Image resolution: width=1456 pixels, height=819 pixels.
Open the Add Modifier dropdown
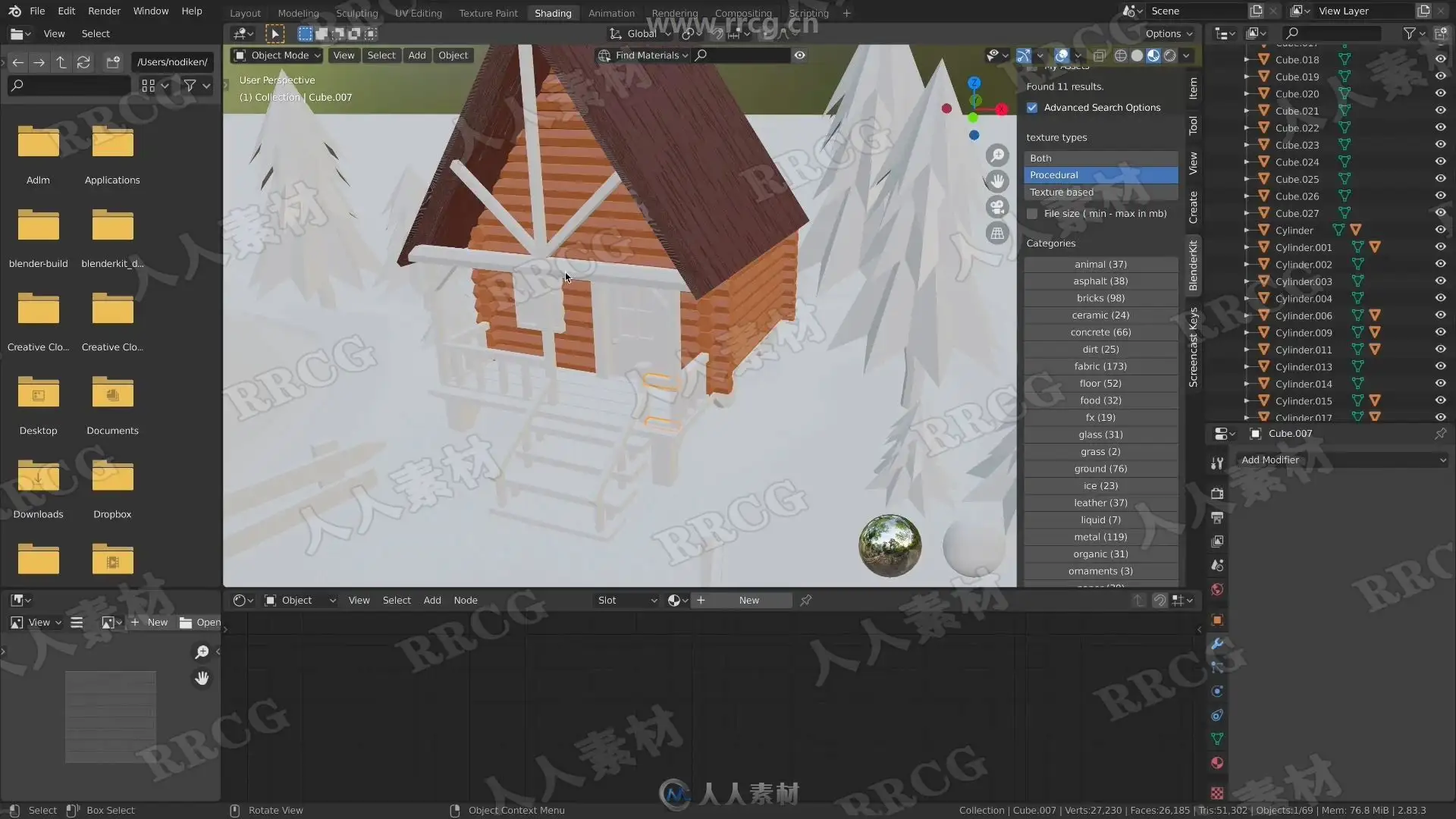(1342, 460)
